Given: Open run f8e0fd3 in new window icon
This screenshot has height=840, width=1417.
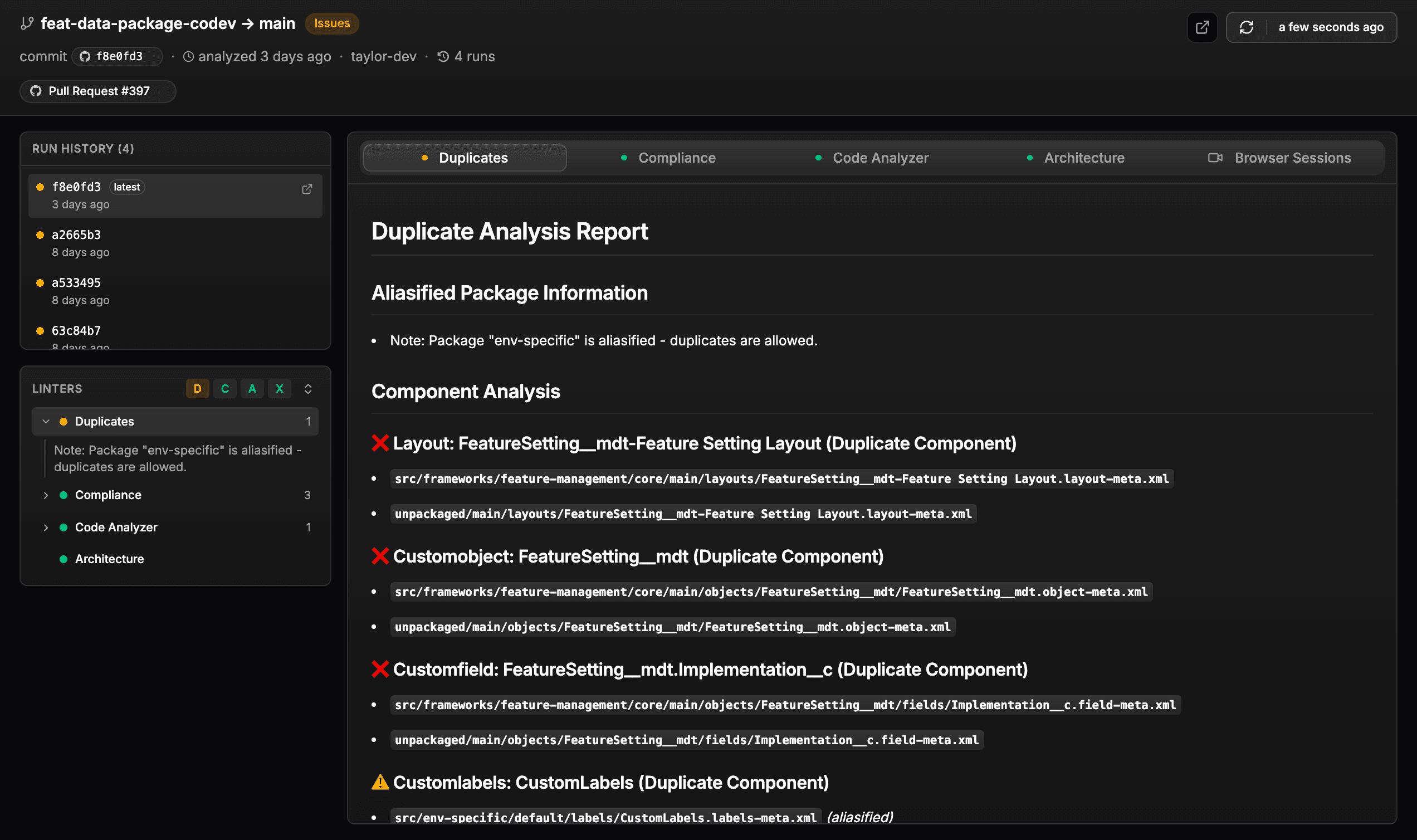Looking at the screenshot, I should click(x=307, y=189).
